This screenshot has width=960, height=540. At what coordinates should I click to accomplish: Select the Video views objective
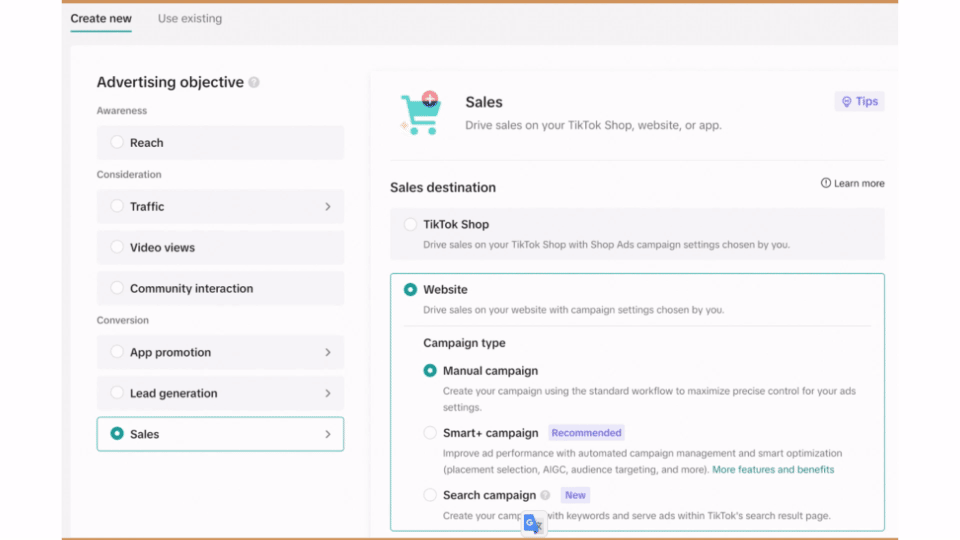click(118, 247)
